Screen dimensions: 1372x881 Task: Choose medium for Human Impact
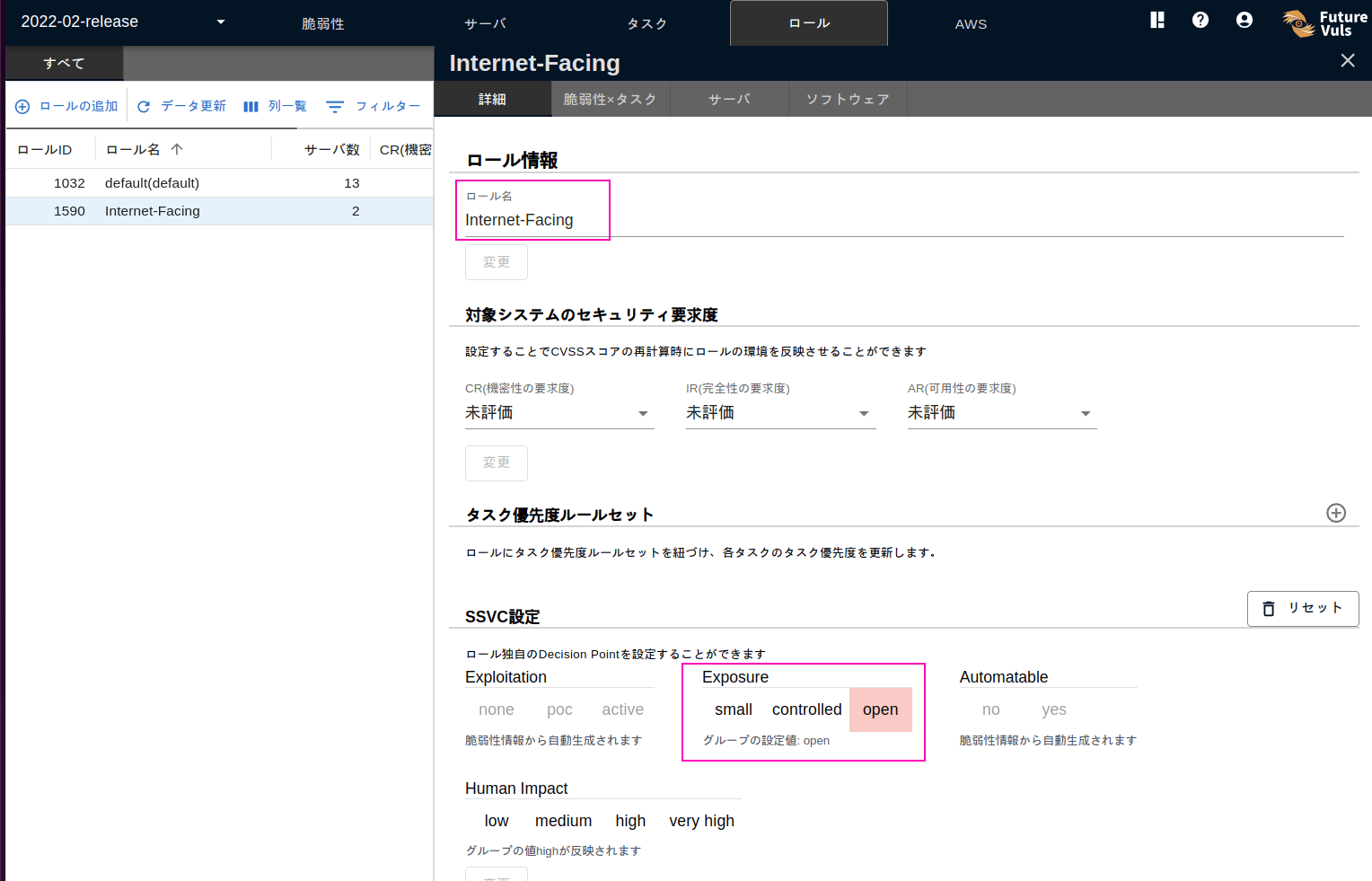(x=563, y=820)
